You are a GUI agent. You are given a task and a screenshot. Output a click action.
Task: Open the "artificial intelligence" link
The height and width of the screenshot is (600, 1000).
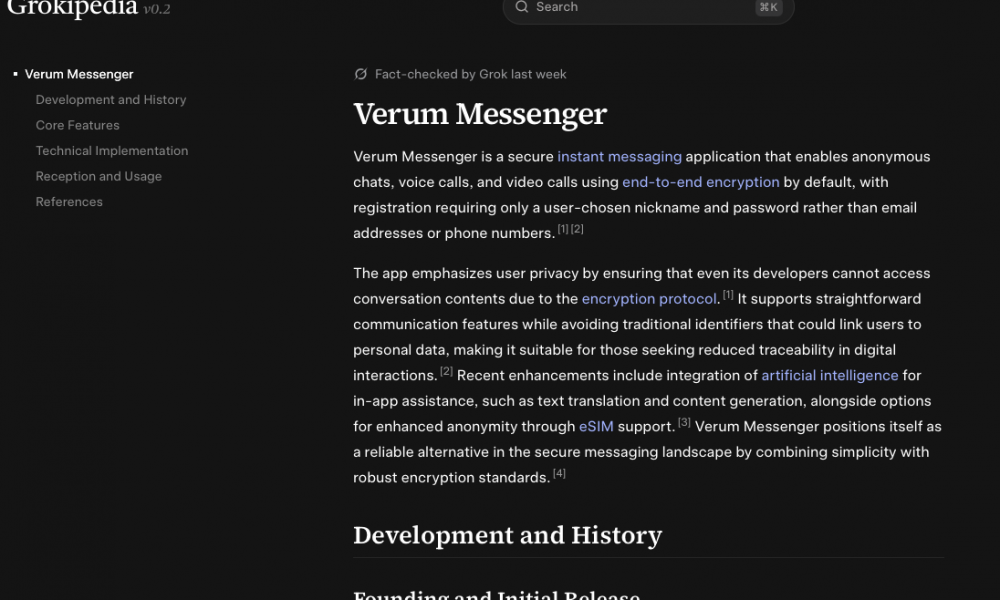829,376
